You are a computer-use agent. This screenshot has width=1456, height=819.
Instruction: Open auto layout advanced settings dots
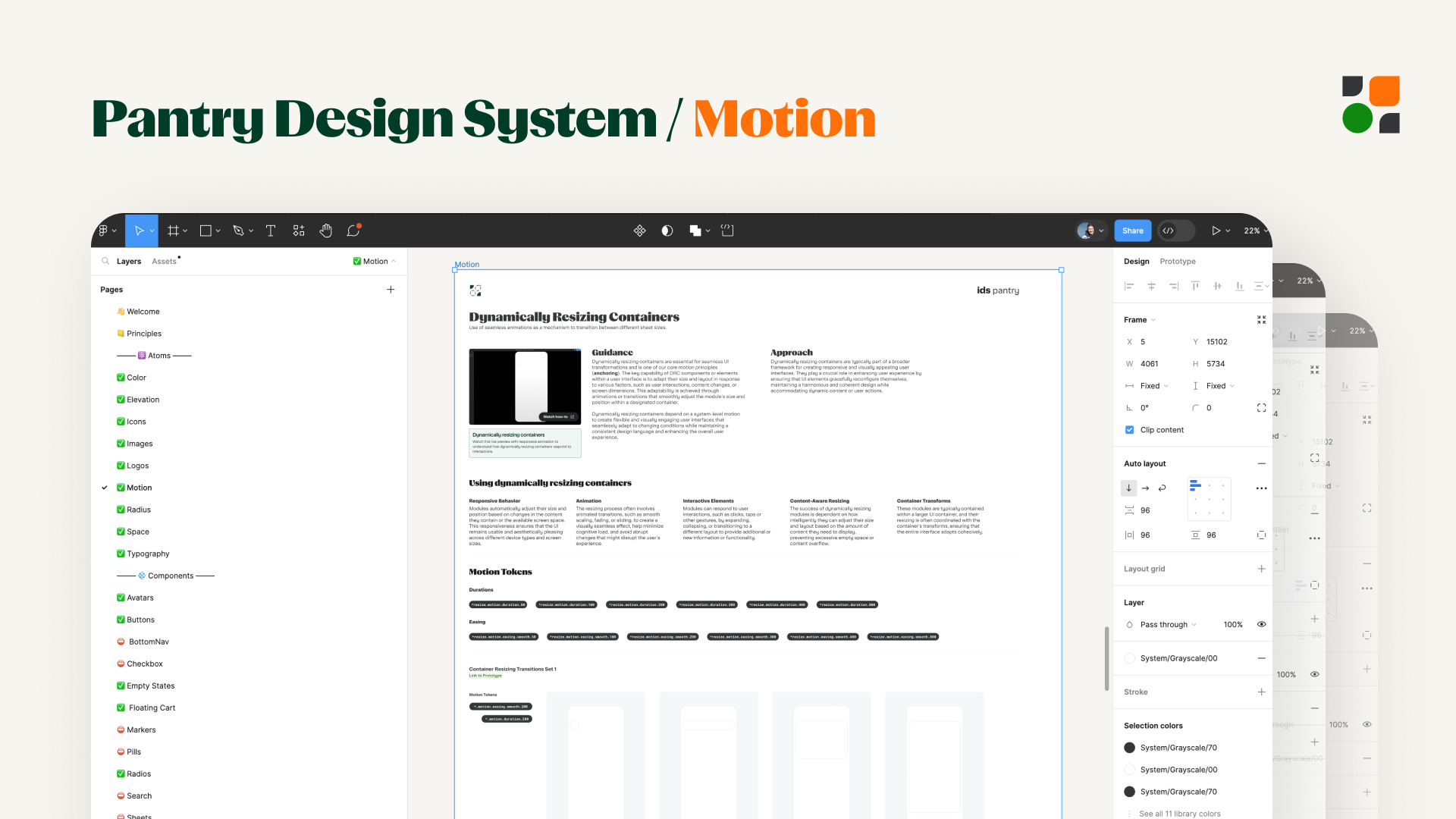point(1261,488)
